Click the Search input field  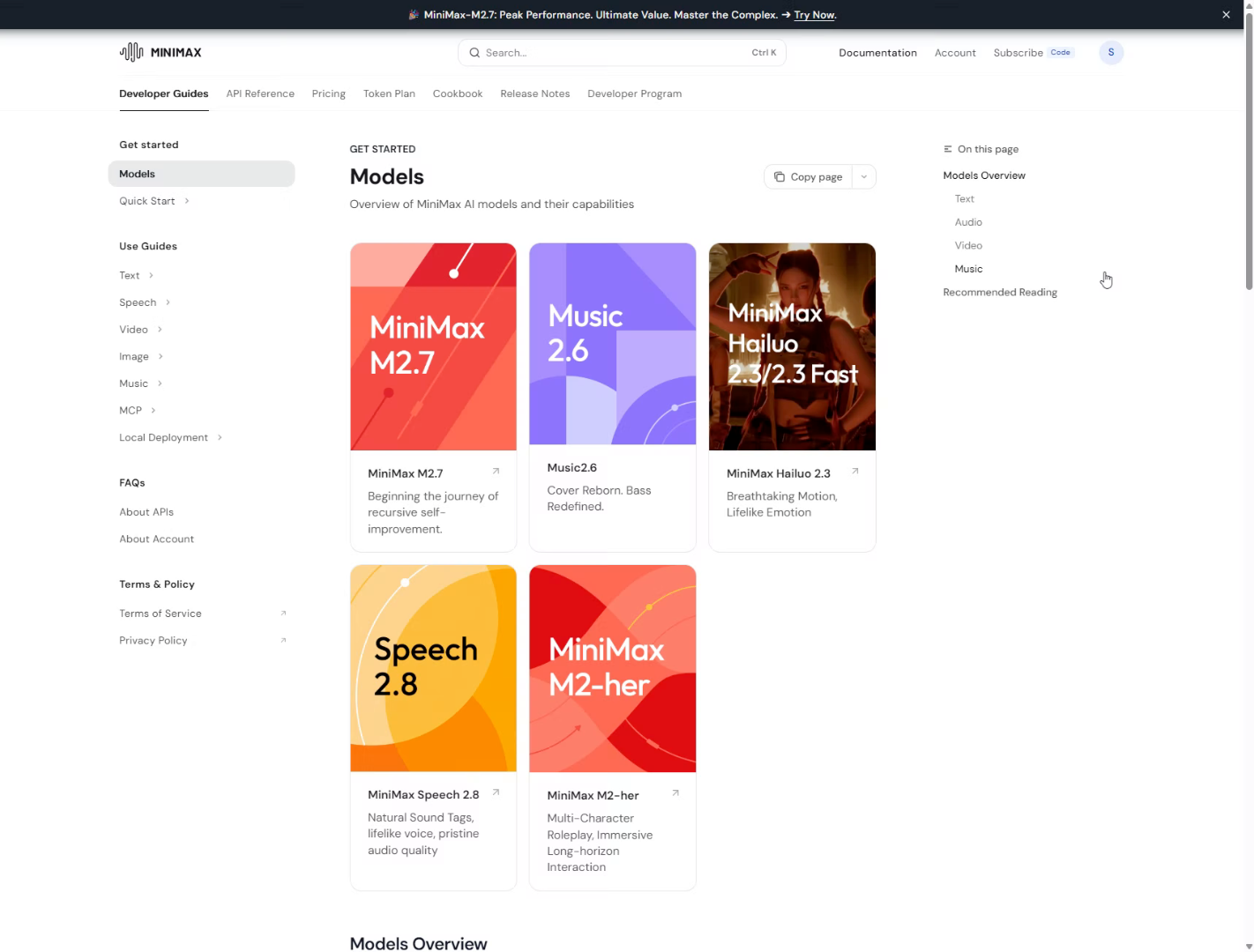(x=622, y=53)
